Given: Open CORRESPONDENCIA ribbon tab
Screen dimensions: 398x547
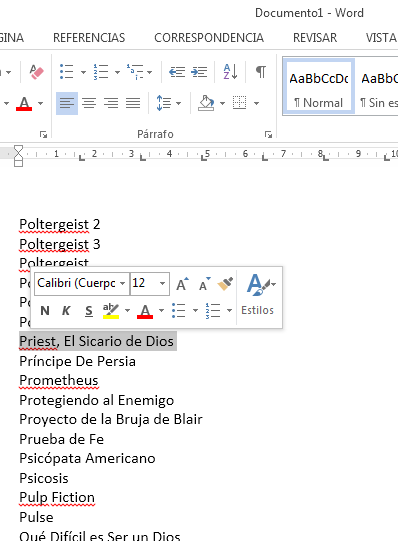Looking at the screenshot, I should (x=209, y=38).
